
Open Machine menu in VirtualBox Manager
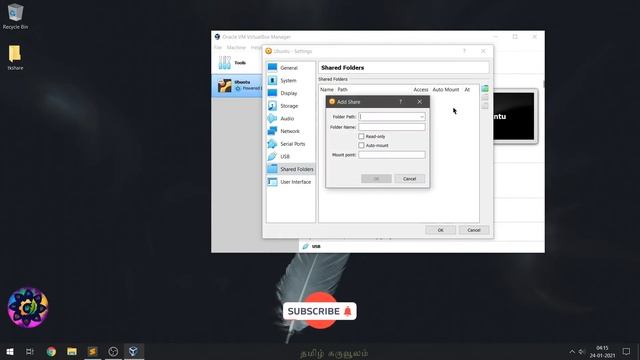pos(236,47)
